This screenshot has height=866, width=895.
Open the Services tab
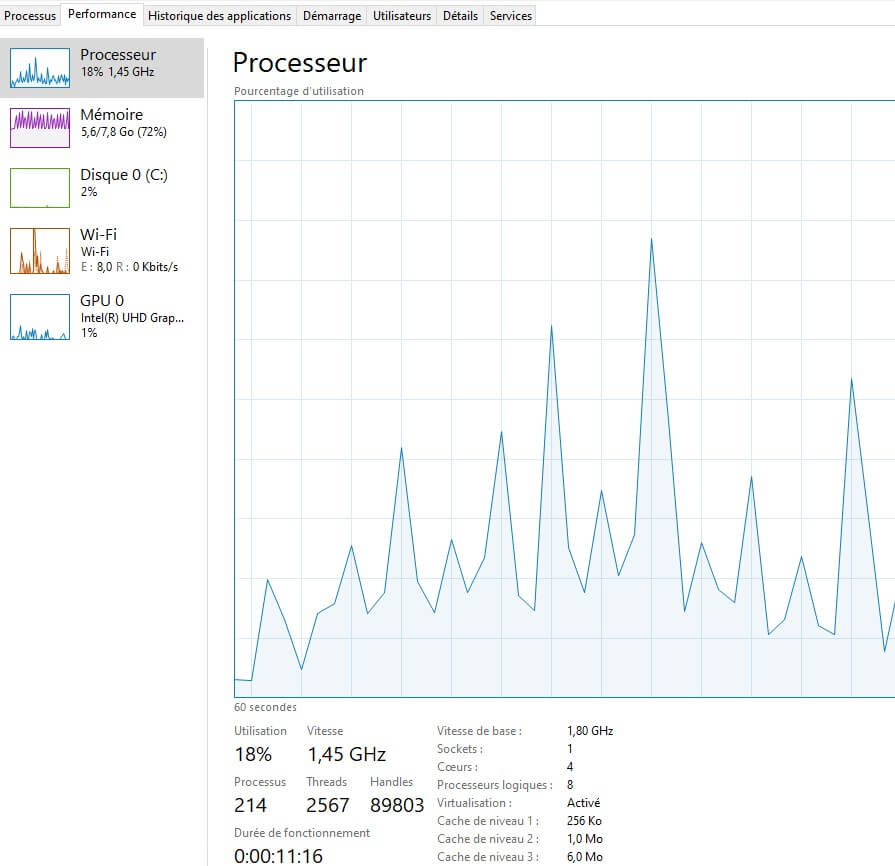click(510, 16)
